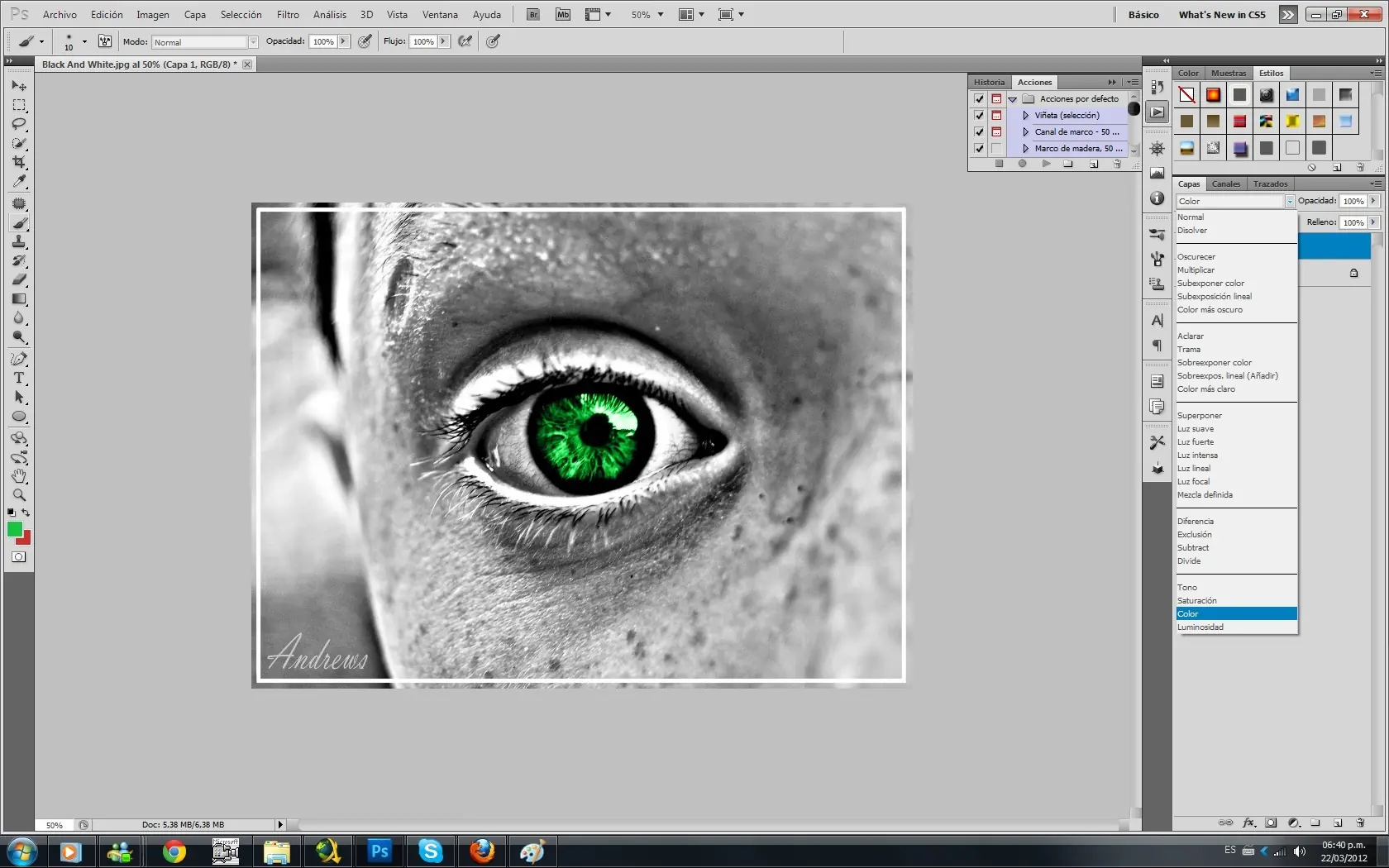The height and width of the screenshot is (868, 1389).
Task: Select the Brush tool in toolbox
Action: tap(19, 223)
